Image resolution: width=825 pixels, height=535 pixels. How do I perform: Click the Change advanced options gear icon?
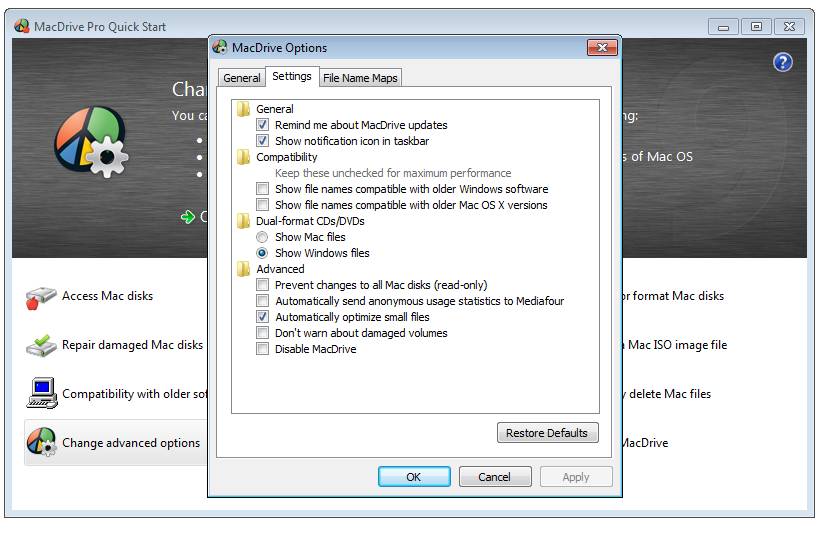tap(42, 442)
